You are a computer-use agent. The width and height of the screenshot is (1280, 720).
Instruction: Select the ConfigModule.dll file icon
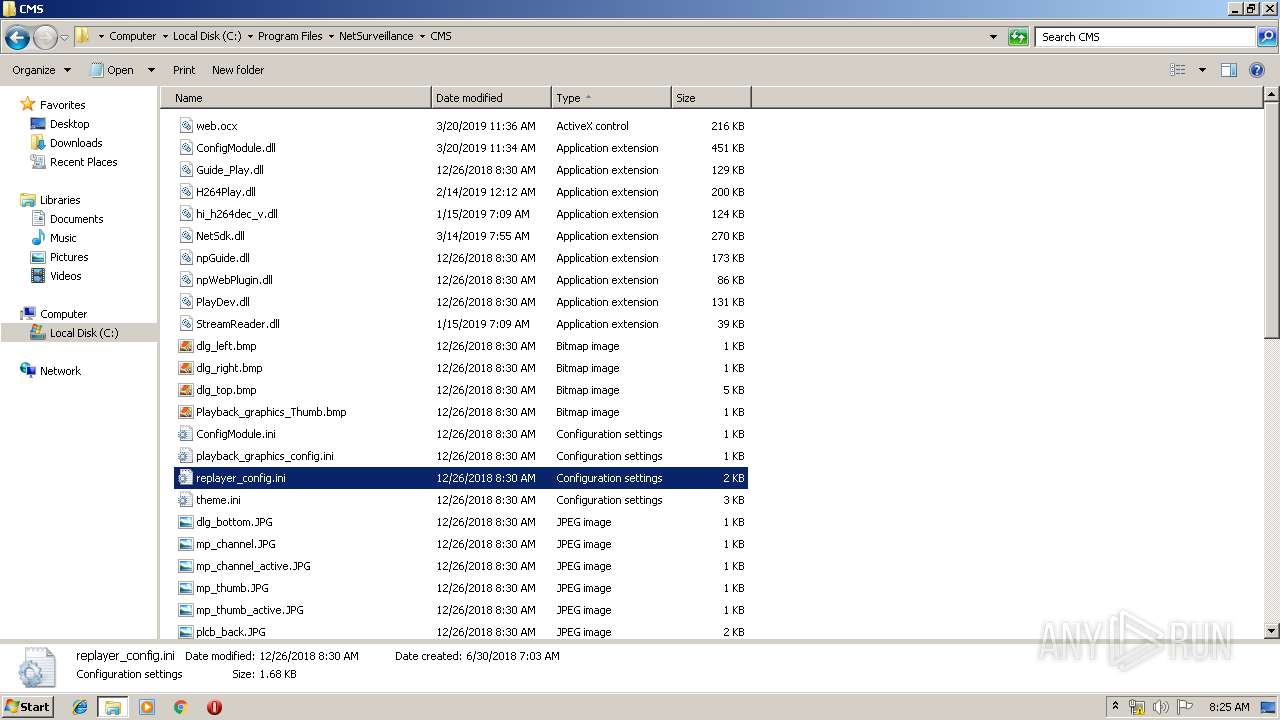coord(186,148)
